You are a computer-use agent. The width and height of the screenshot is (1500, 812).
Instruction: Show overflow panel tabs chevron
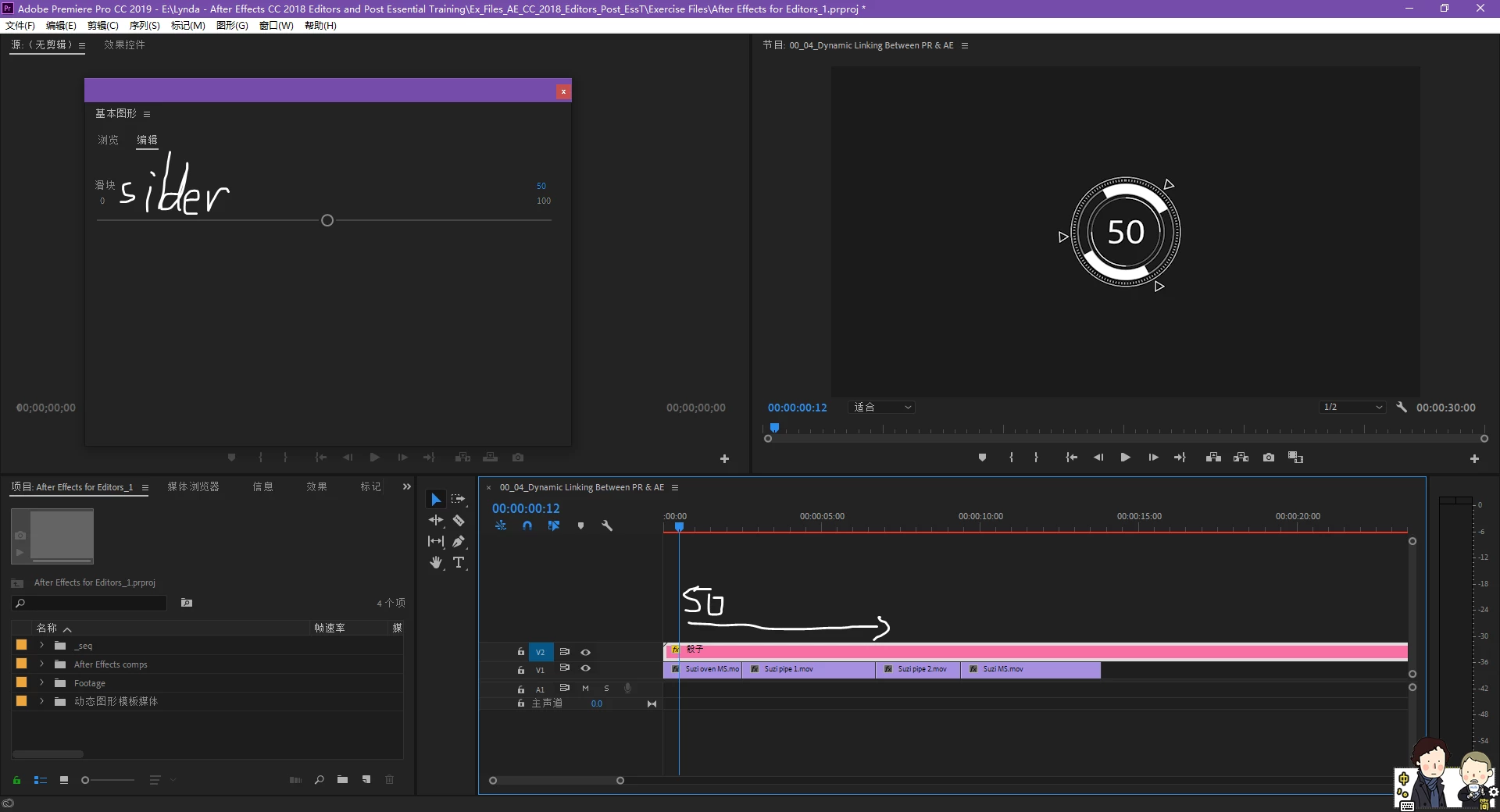pos(406,486)
